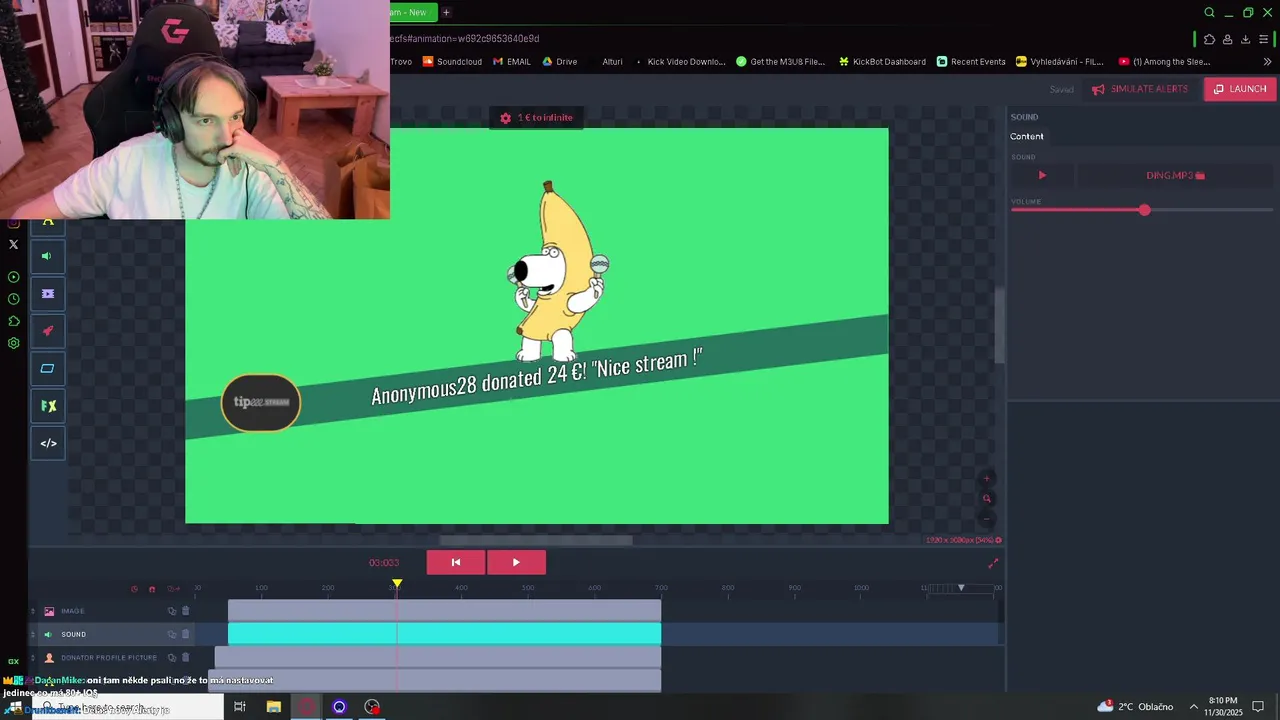Open the Get the M3U8 File bookmark

click(x=781, y=61)
